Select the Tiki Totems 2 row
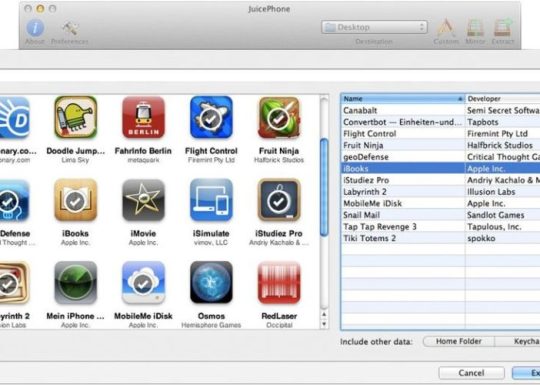The image size is (540, 385). tap(440, 238)
